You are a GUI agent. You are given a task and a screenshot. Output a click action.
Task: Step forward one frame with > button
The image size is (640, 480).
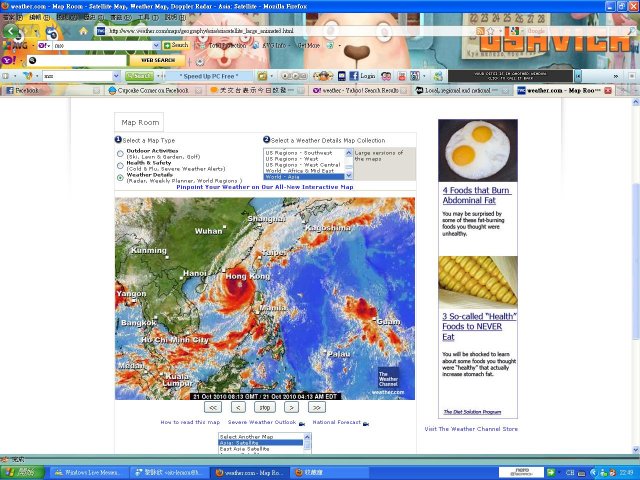(291, 408)
